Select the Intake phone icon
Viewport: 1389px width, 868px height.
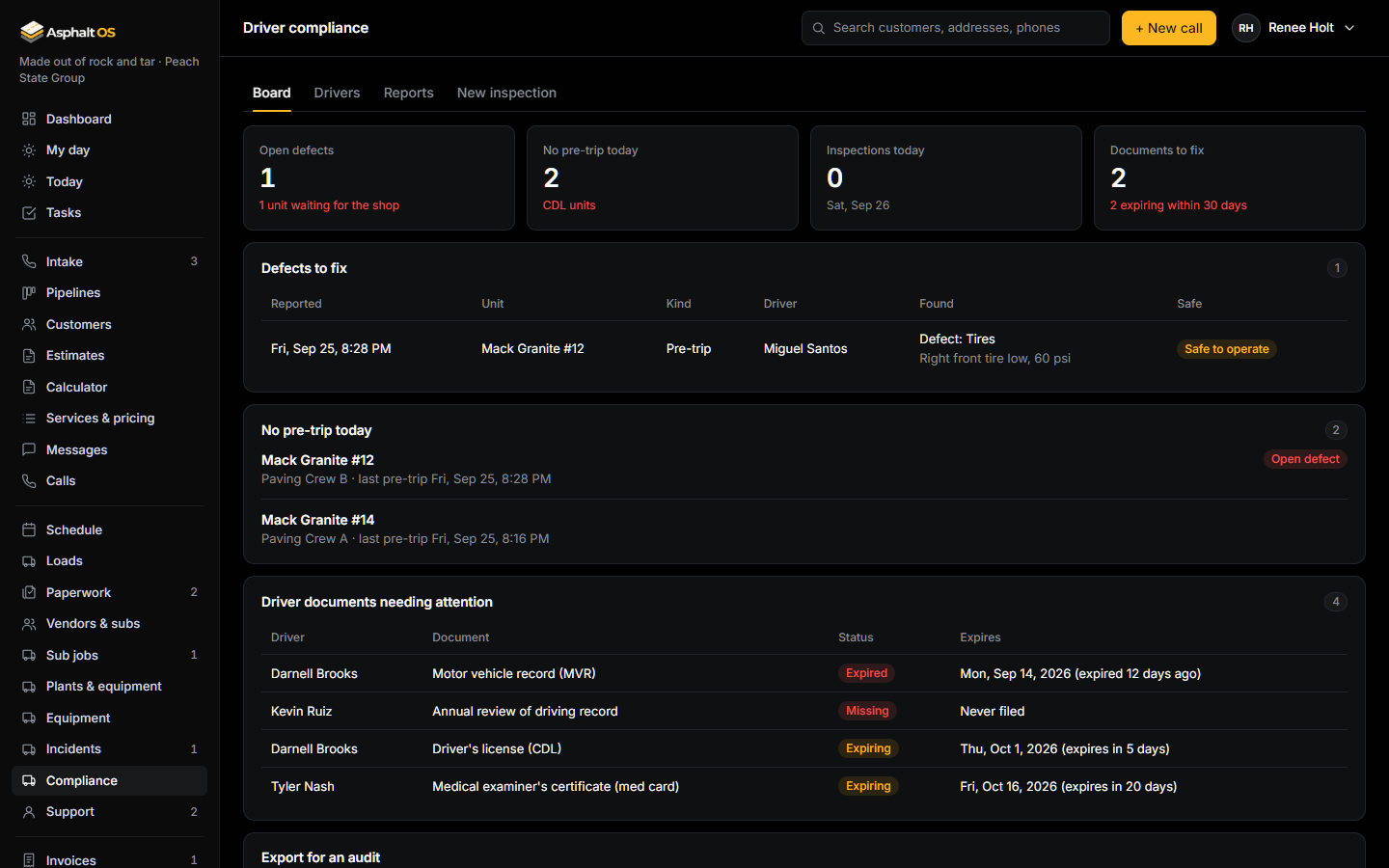tap(29, 261)
